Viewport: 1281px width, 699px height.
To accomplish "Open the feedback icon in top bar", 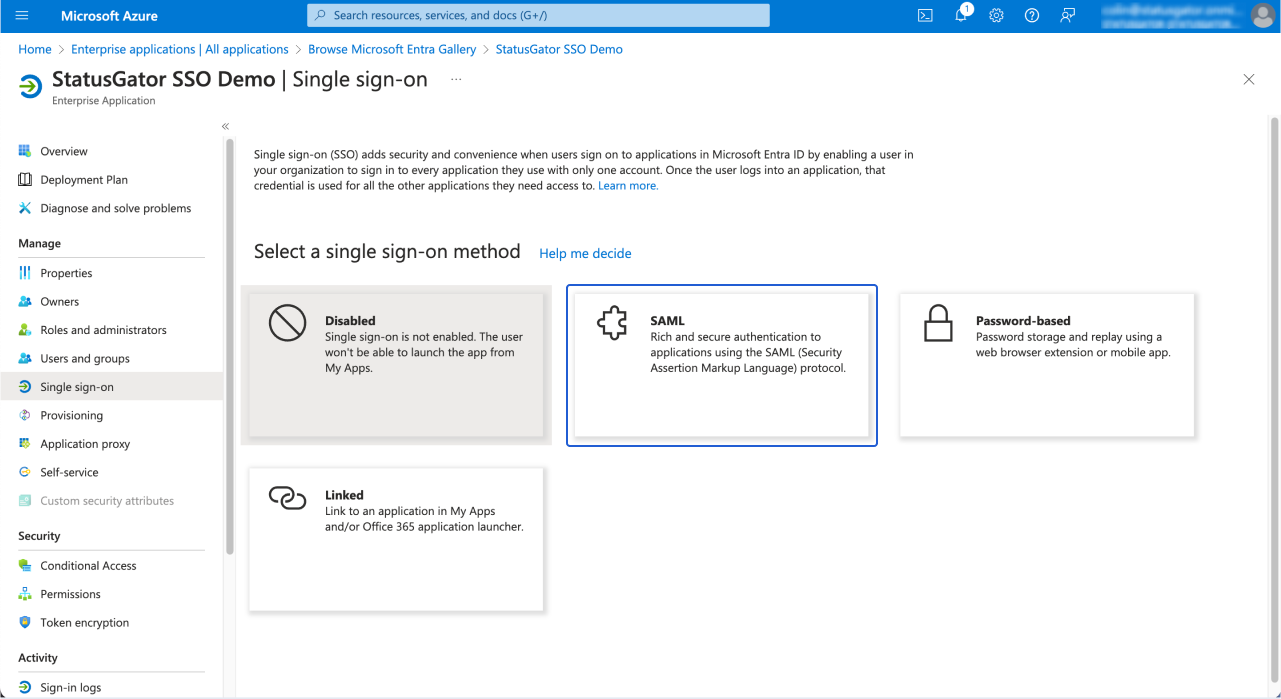I will tap(1068, 15).
